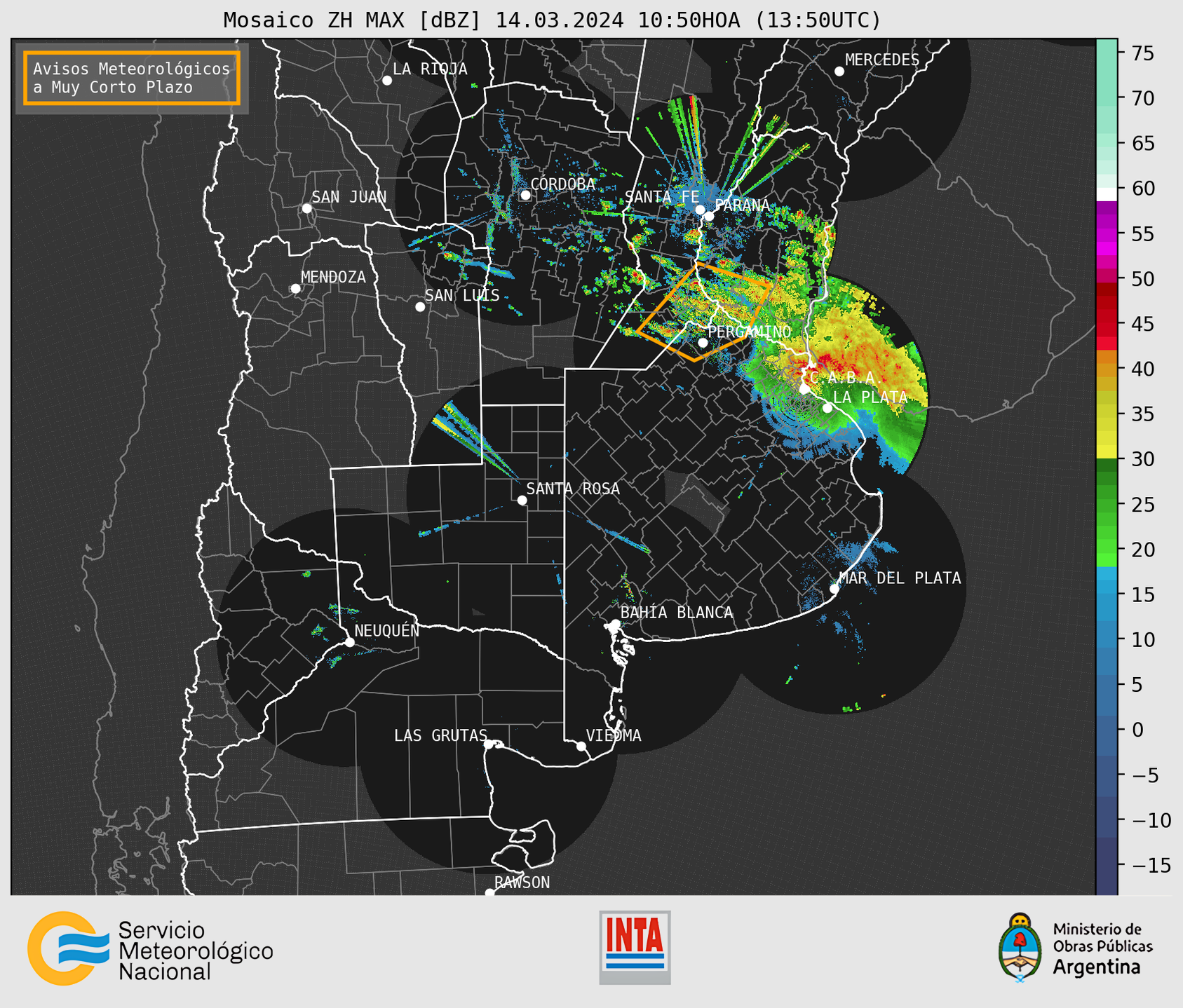Click the white 60 dBZ color band

click(1107, 193)
